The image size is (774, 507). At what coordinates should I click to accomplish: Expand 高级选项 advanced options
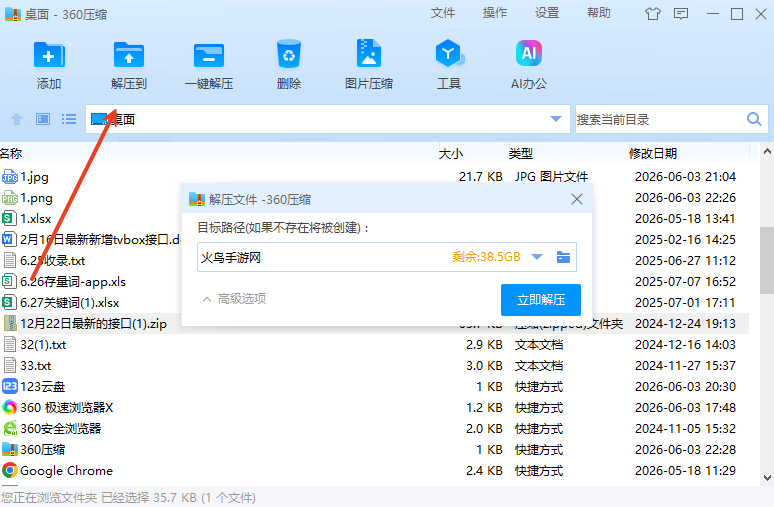click(234, 299)
